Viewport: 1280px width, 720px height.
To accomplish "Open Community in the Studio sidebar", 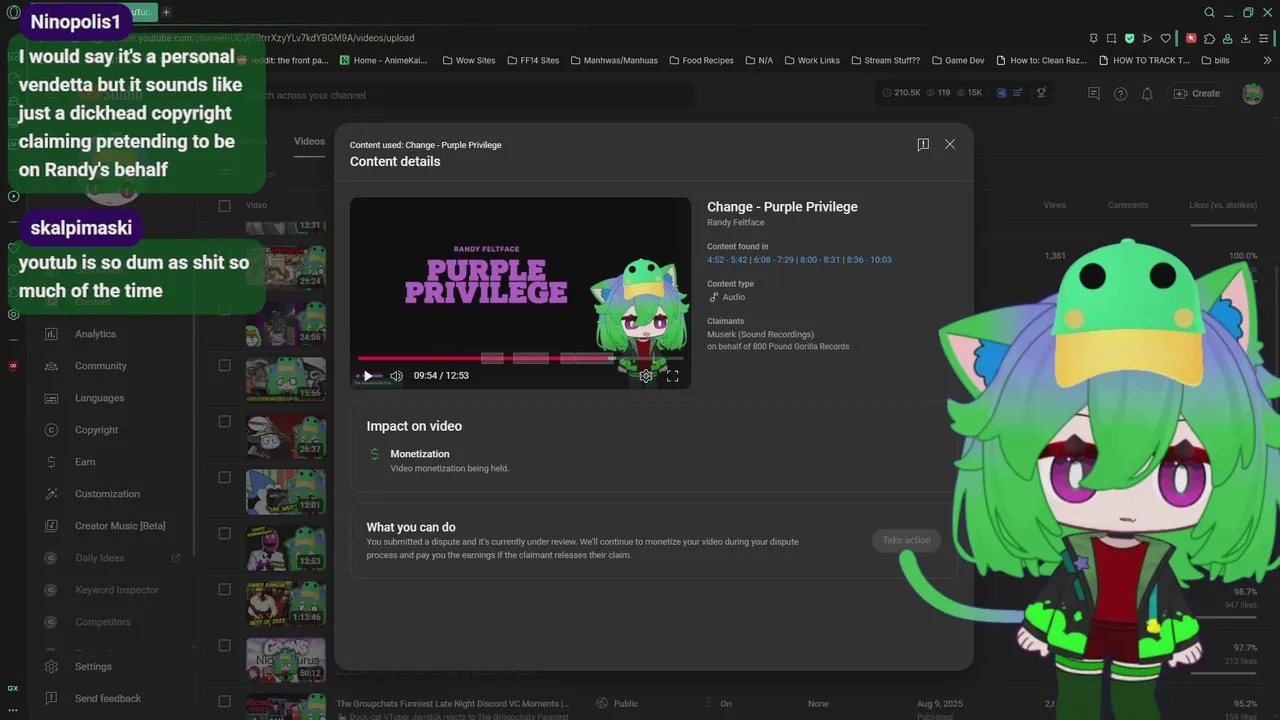I will [100, 366].
